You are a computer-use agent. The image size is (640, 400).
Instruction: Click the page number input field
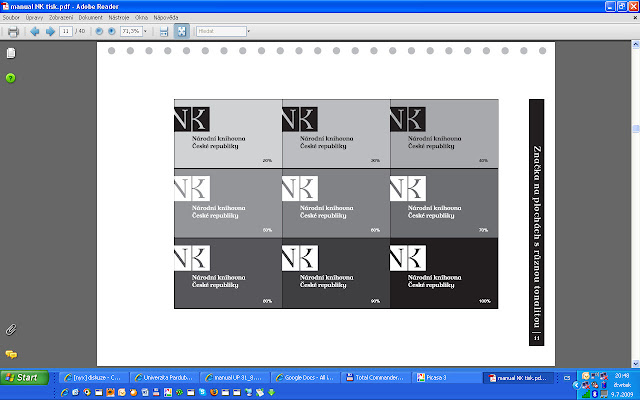pyautogui.click(x=66, y=31)
